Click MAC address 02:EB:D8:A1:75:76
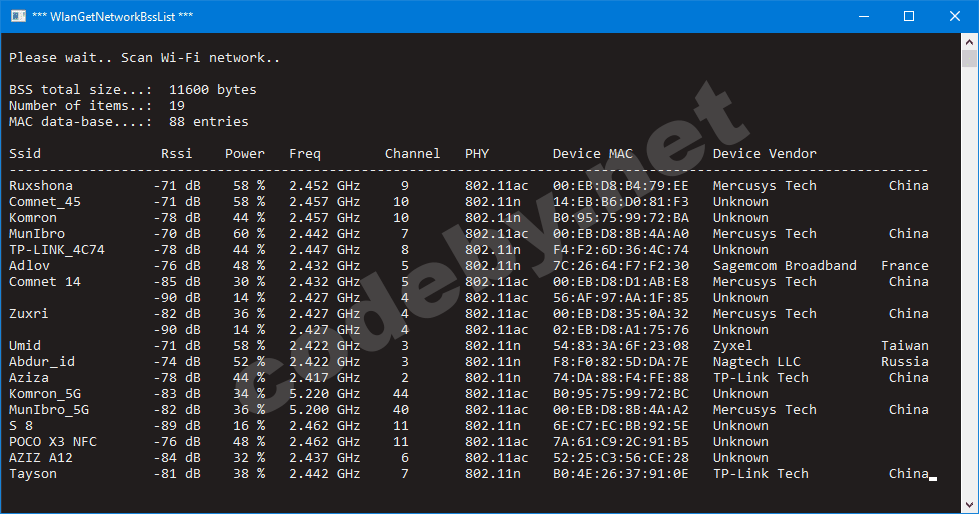 621,330
